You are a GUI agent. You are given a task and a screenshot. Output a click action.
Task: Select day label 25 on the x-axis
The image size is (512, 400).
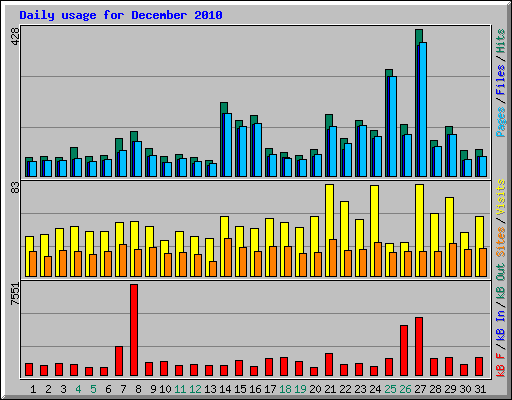390,389
